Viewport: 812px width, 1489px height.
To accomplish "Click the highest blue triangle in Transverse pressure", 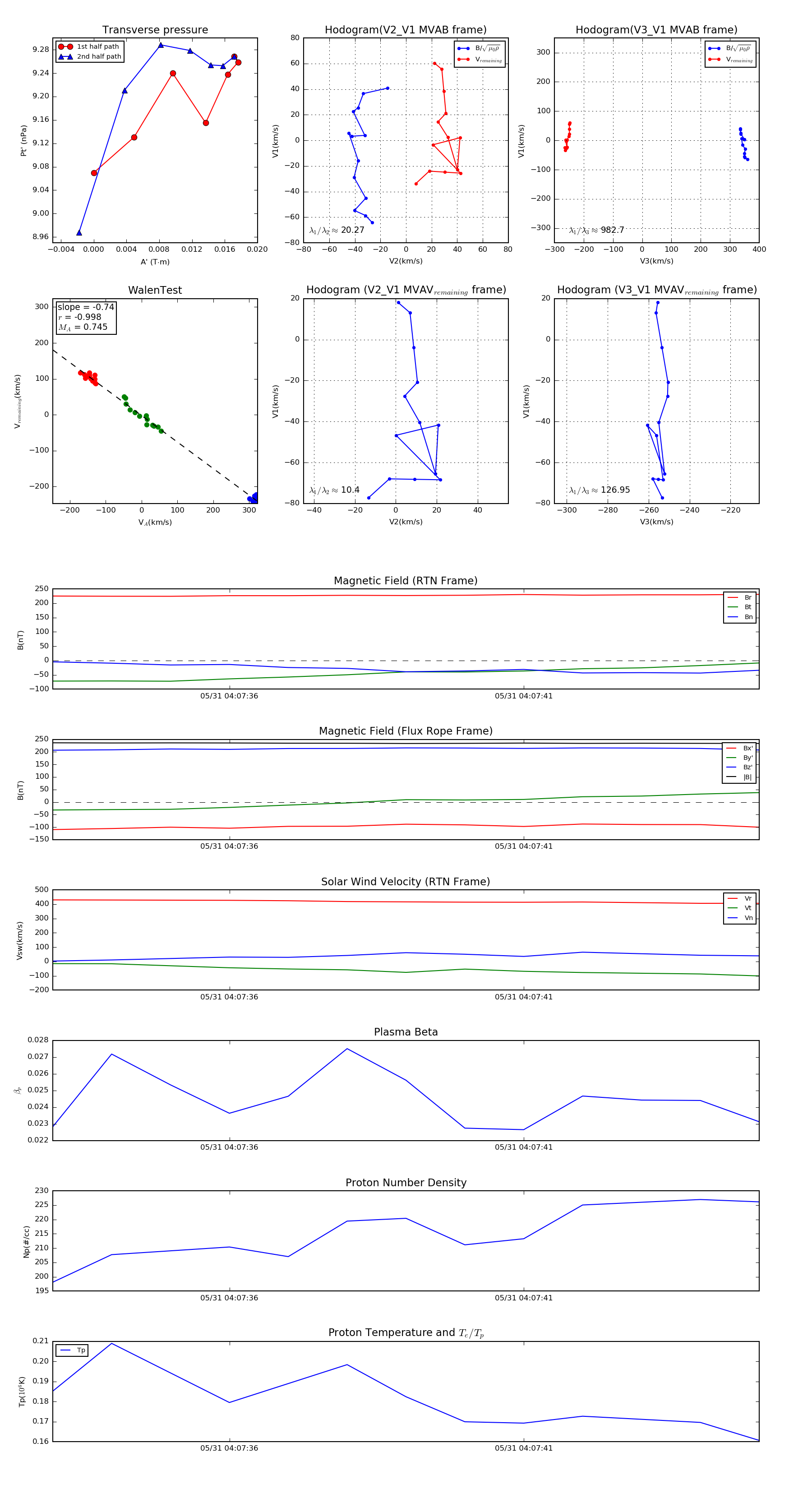I will click(x=161, y=45).
